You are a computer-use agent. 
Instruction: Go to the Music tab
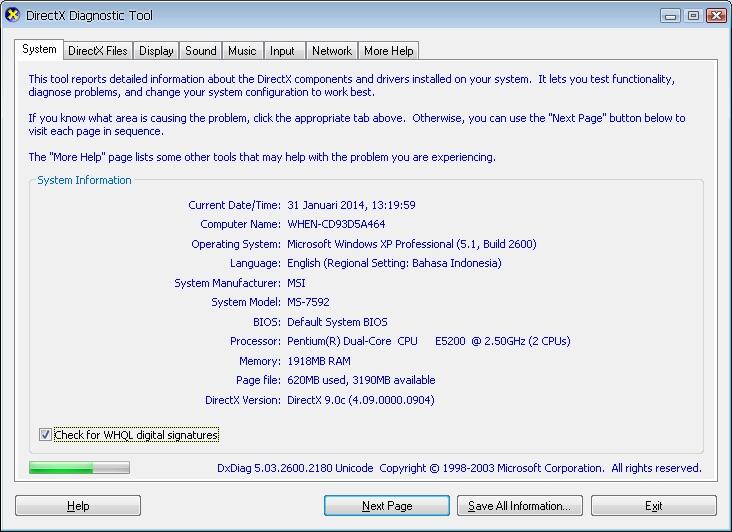pos(242,50)
